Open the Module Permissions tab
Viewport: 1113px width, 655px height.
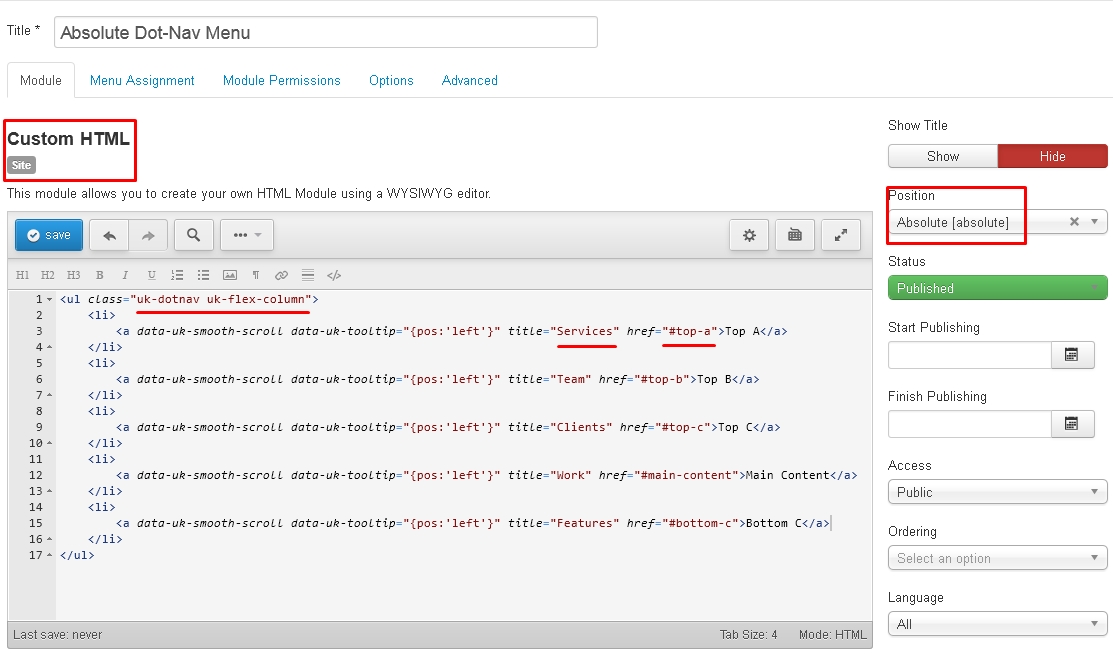pyautogui.click(x=281, y=80)
